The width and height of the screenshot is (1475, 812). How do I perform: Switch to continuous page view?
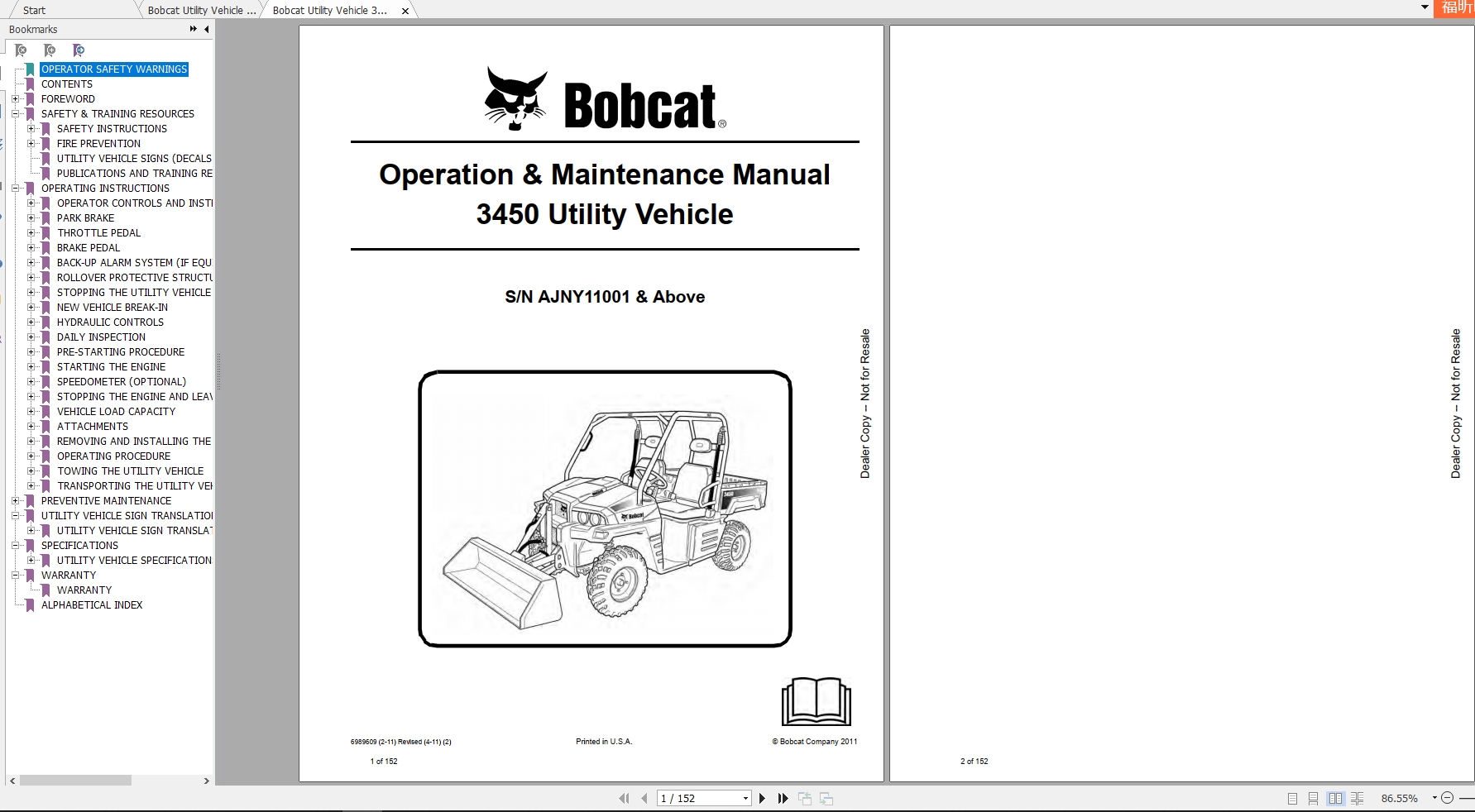tap(1313, 798)
